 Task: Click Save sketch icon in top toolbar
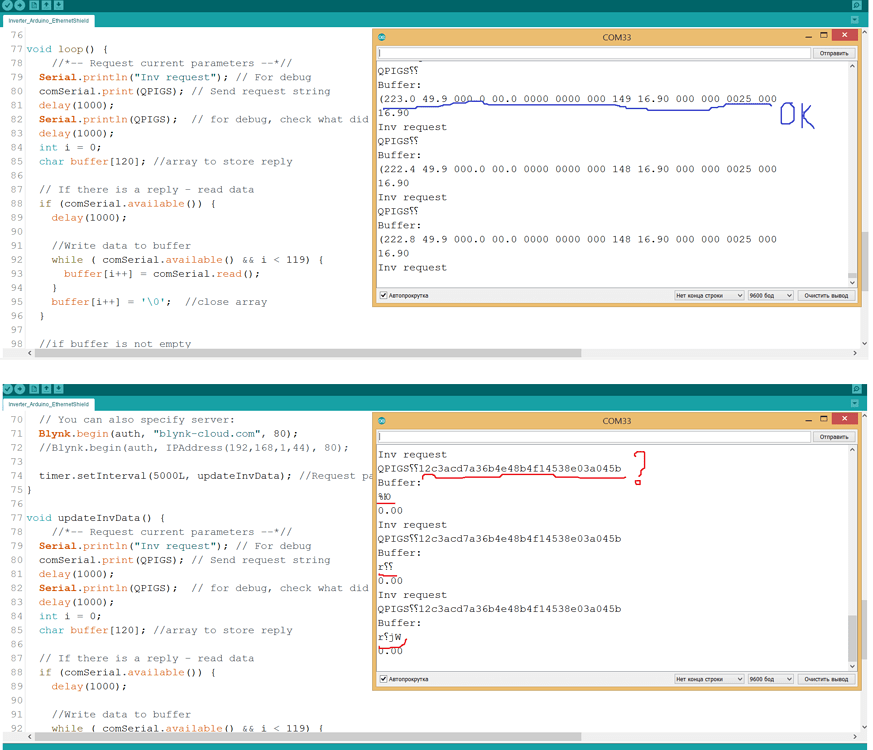pyautogui.click(x=59, y=5)
